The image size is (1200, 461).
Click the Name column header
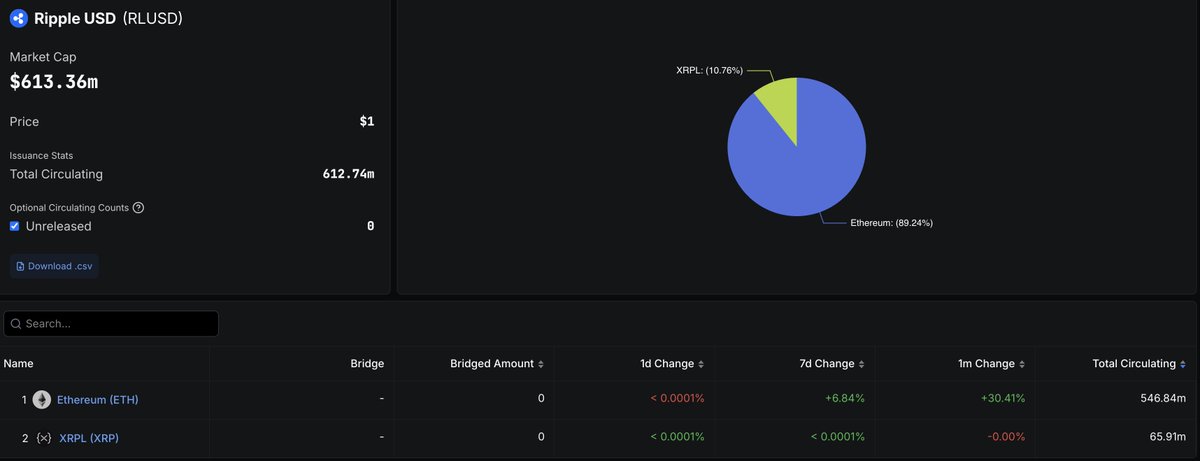pyautogui.click(x=19, y=364)
